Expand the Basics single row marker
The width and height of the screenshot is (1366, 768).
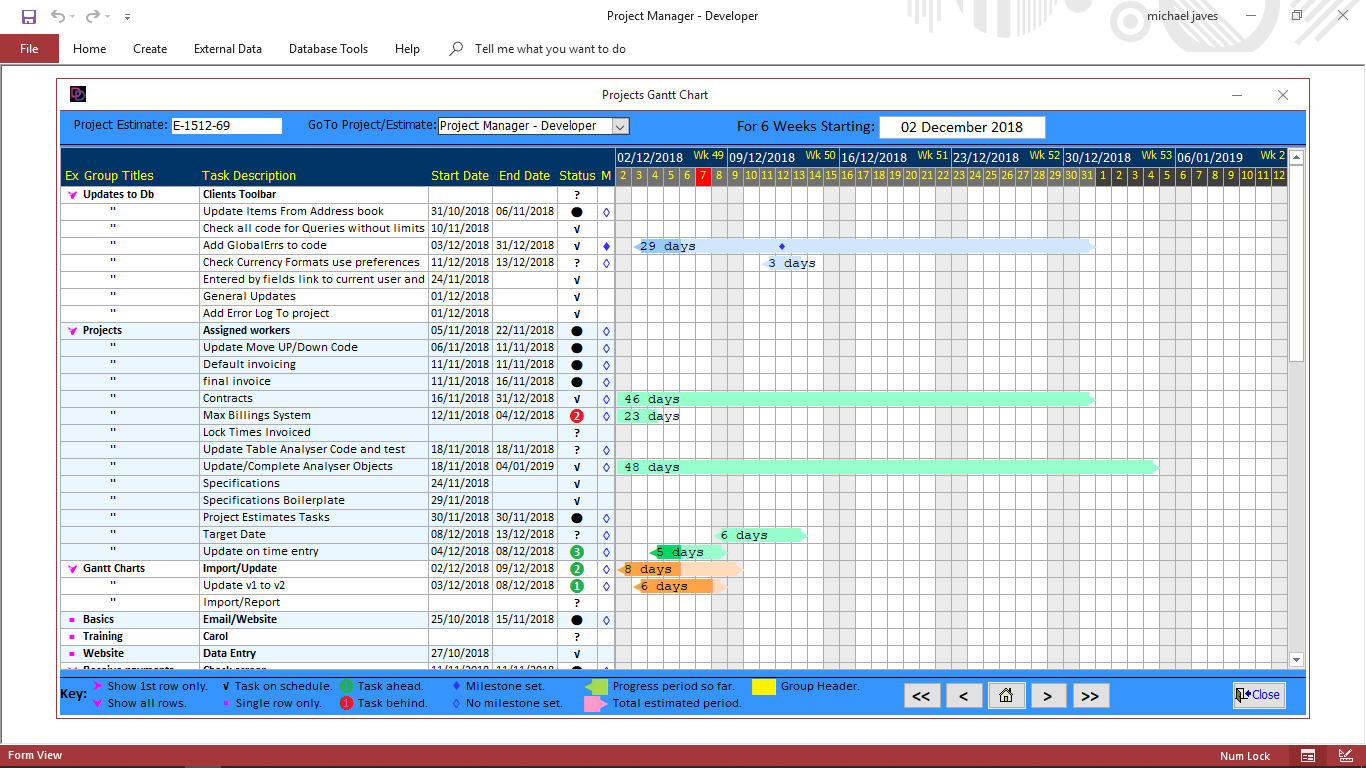(72, 620)
